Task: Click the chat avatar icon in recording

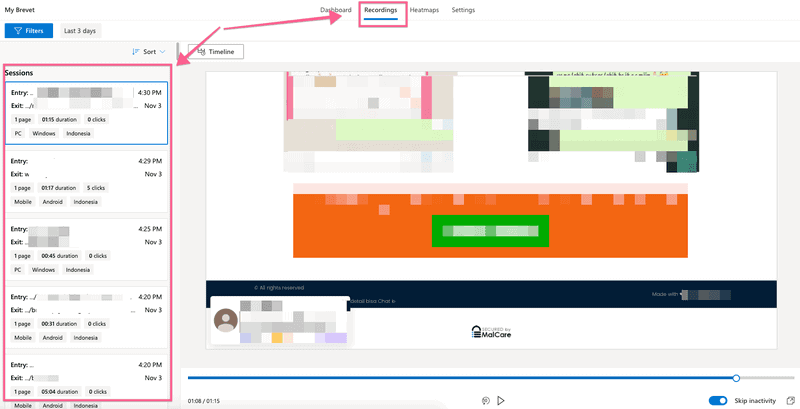Action: [227, 322]
